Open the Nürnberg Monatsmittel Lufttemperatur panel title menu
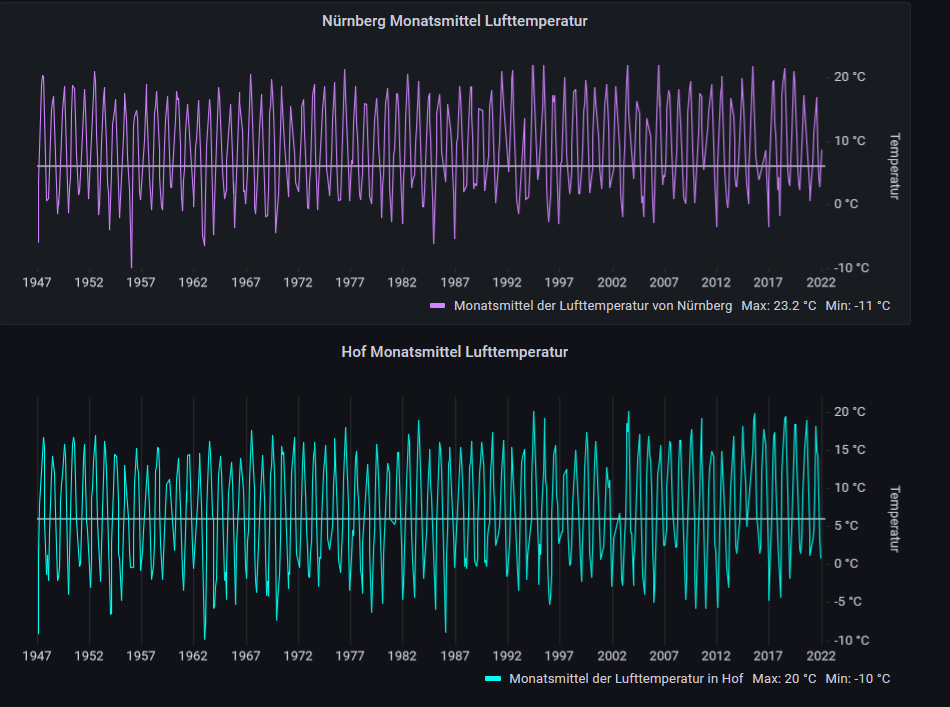950x707 pixels. coord(454,21)
